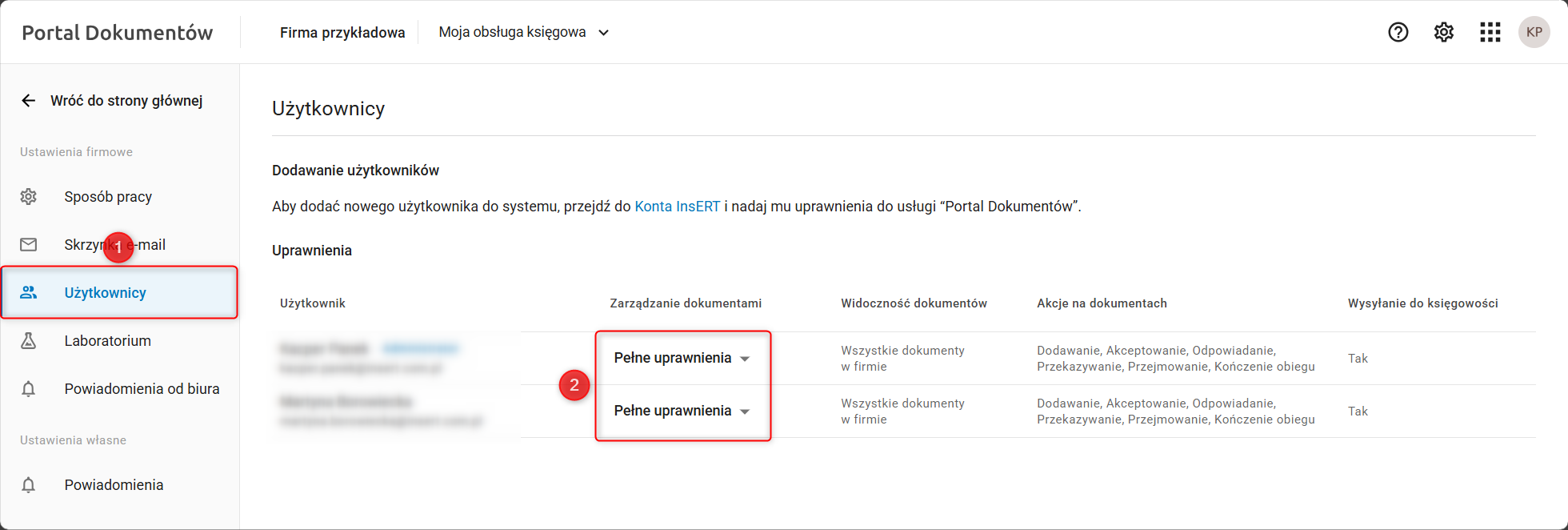Viewport: 1568px width, 530px height.
Task: Click the Powiadomienia od biura bell icon
Action: 29,388
